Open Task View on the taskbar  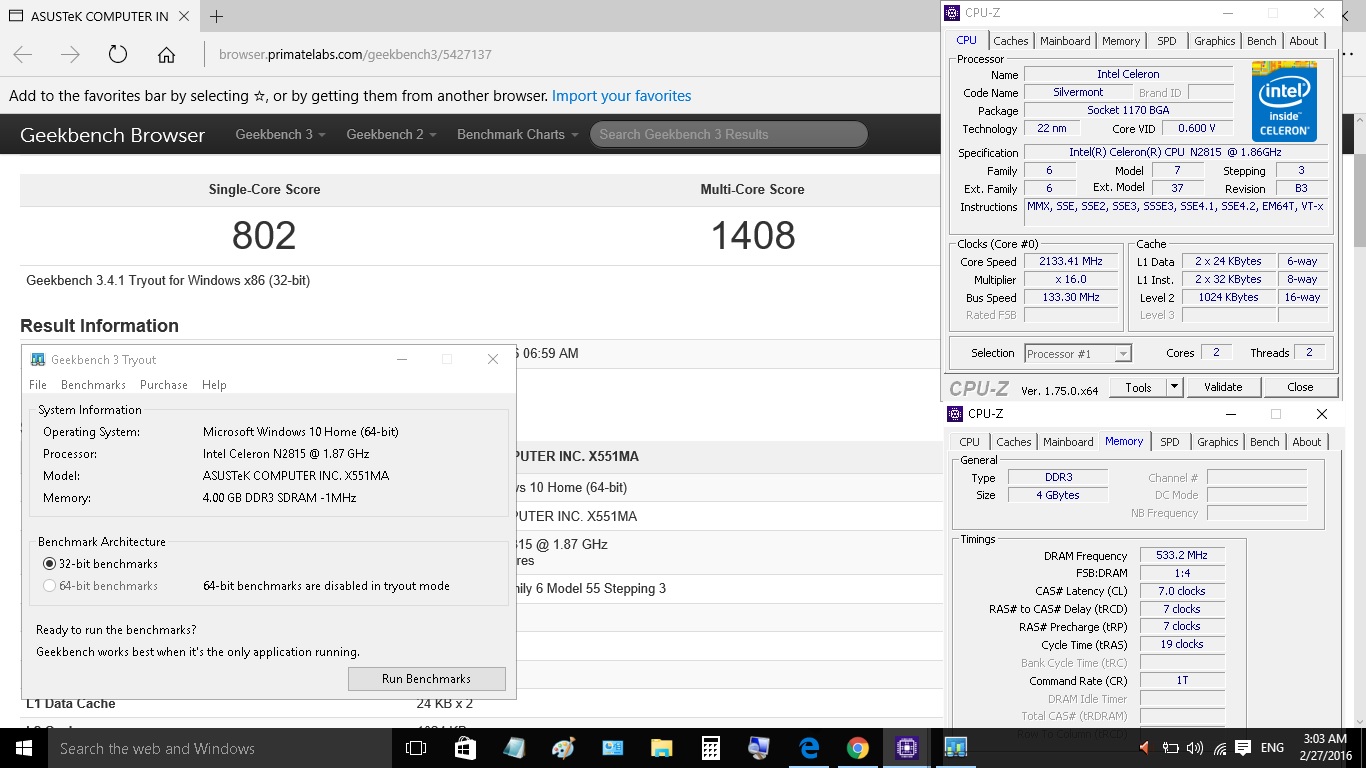[x=416, y=748]
